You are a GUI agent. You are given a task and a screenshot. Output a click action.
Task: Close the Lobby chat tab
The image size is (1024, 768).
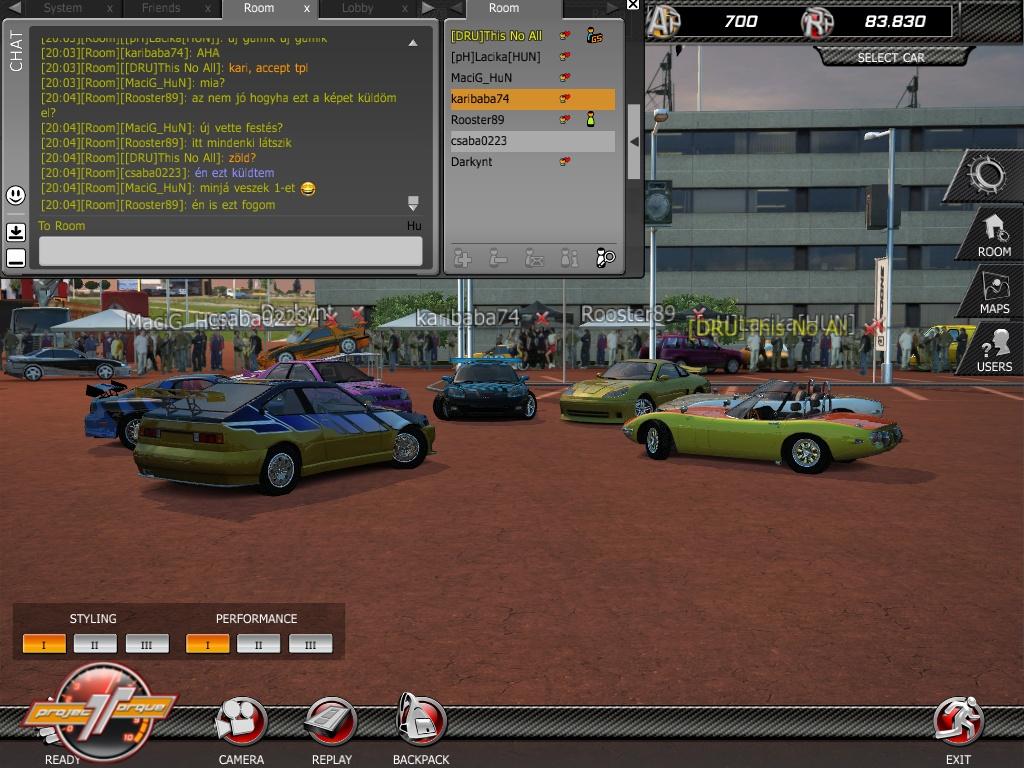tap(405, 8)
